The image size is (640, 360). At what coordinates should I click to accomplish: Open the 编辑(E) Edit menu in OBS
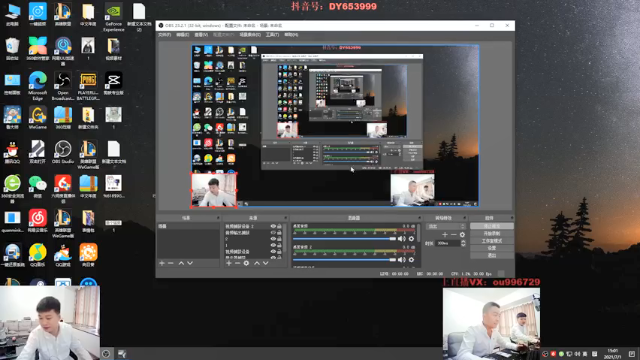click(182, 35)
